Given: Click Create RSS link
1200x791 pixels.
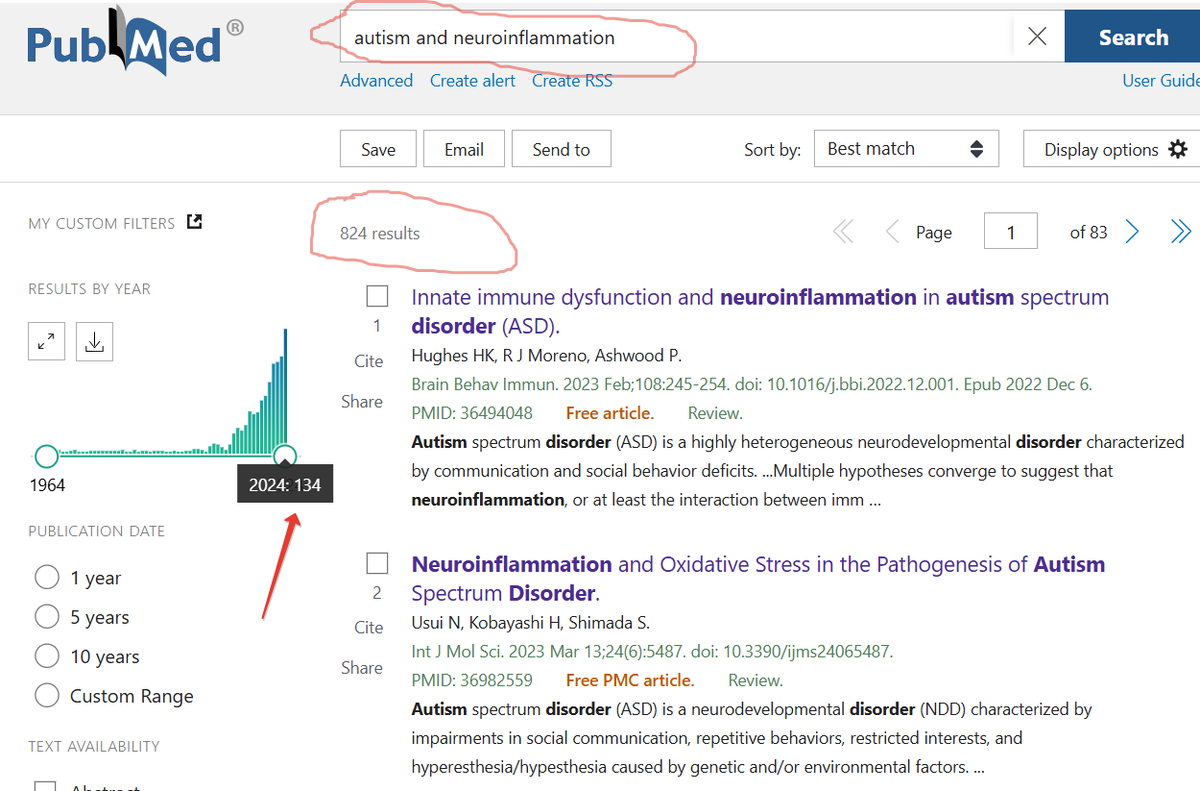Looking at the screenshot, I should [572, 81].
